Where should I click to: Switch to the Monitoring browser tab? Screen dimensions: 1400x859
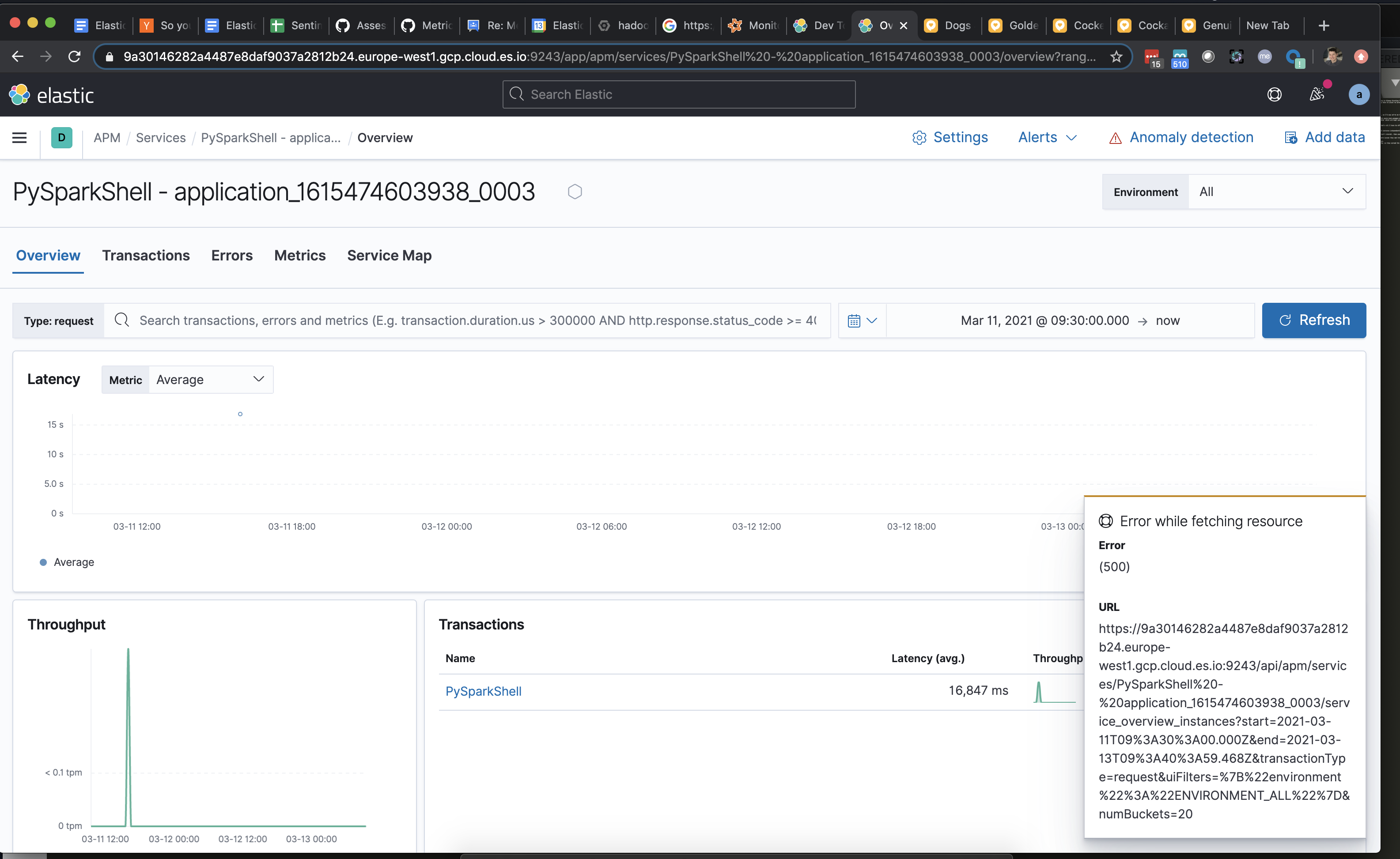tap(754, 26)
